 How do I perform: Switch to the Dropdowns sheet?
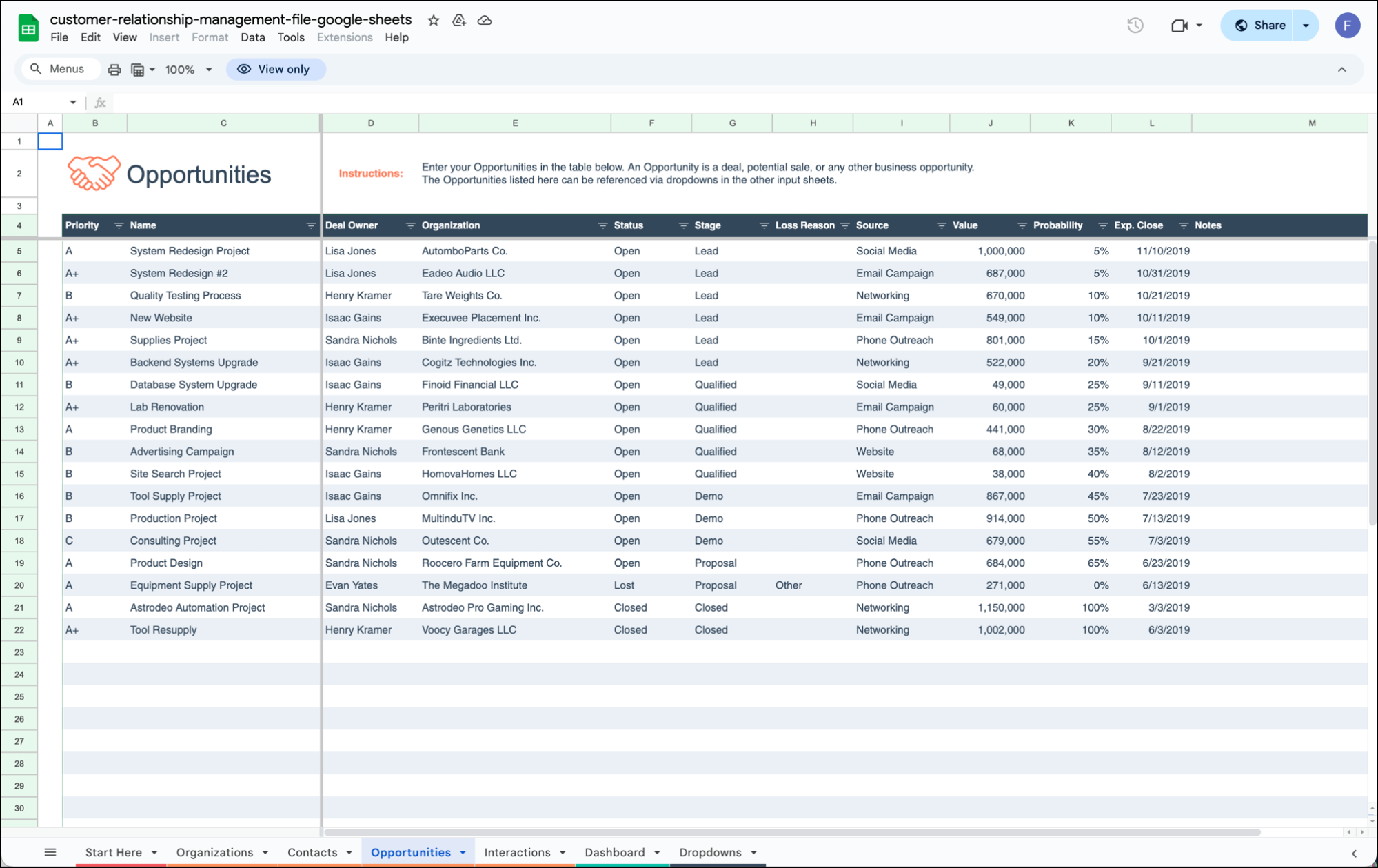pos(710,853)
